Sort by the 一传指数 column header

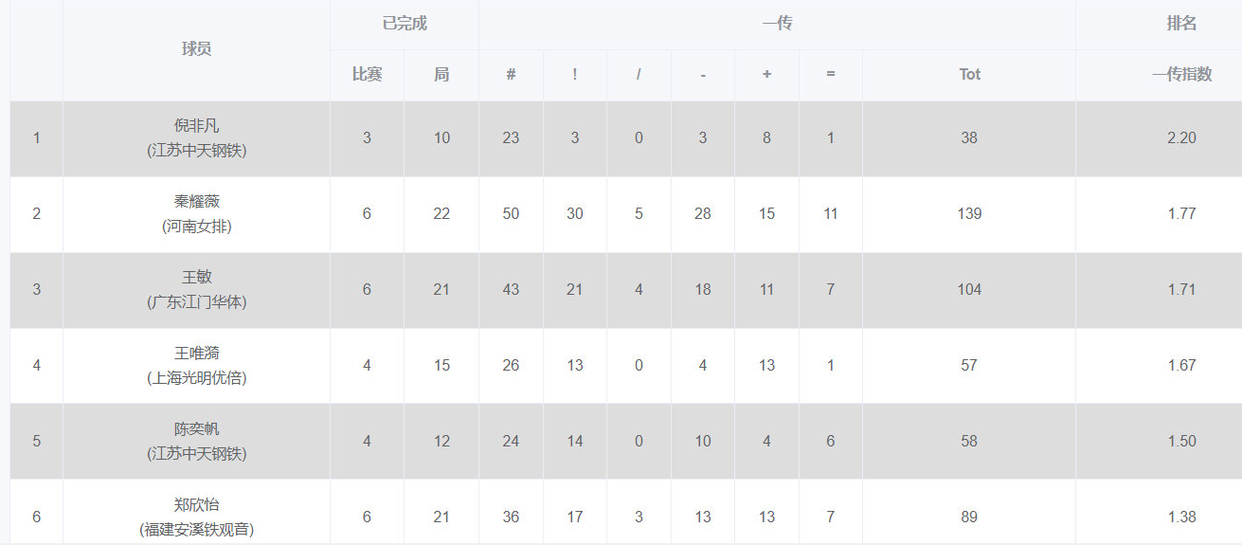coord(1181,74)
